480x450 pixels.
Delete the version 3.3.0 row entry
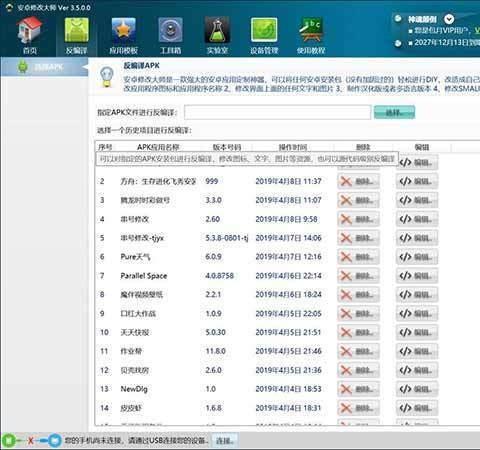[358, 200]
